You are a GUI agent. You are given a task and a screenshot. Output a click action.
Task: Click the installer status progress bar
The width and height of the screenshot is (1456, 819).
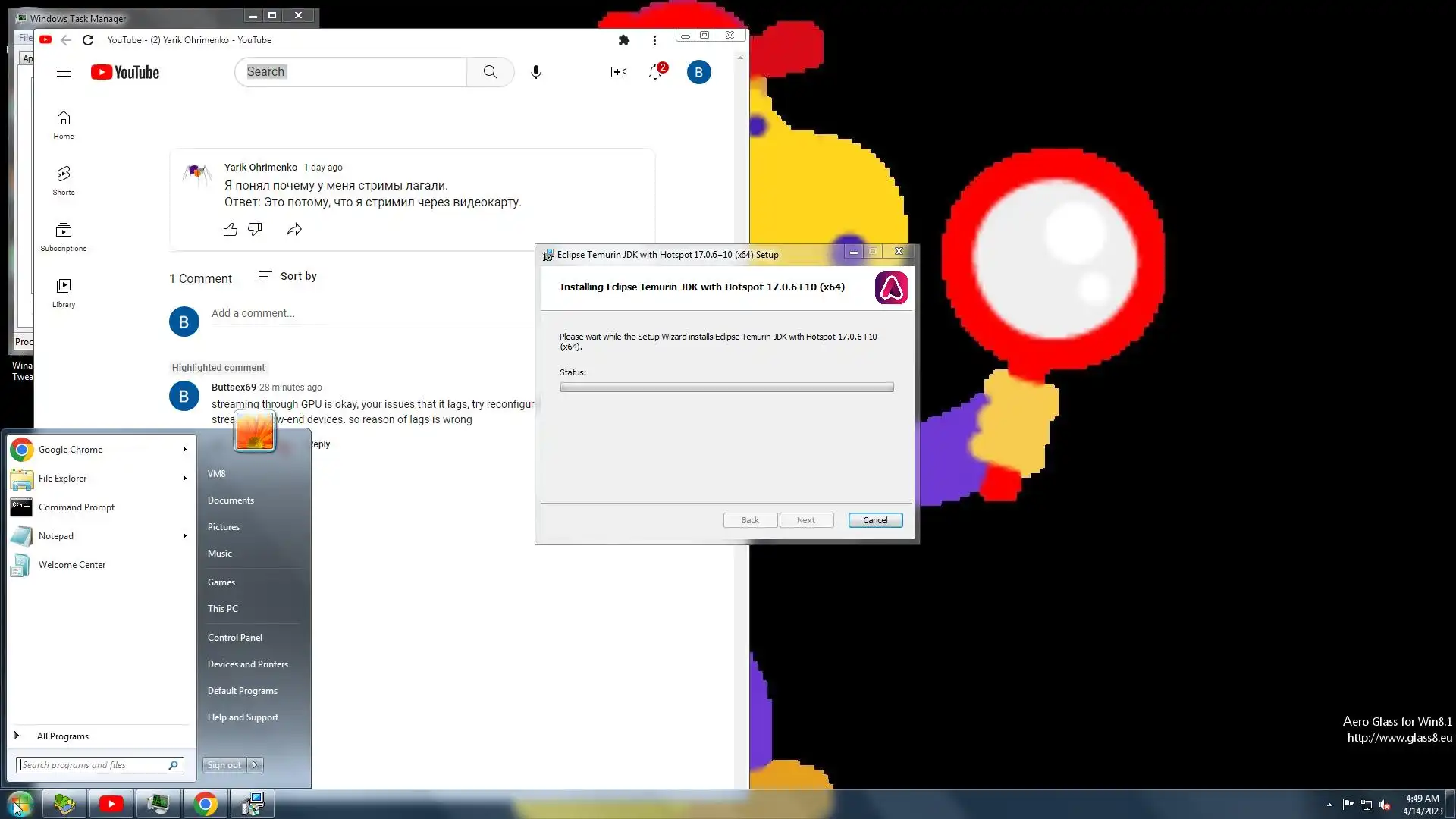coord(726,388)
